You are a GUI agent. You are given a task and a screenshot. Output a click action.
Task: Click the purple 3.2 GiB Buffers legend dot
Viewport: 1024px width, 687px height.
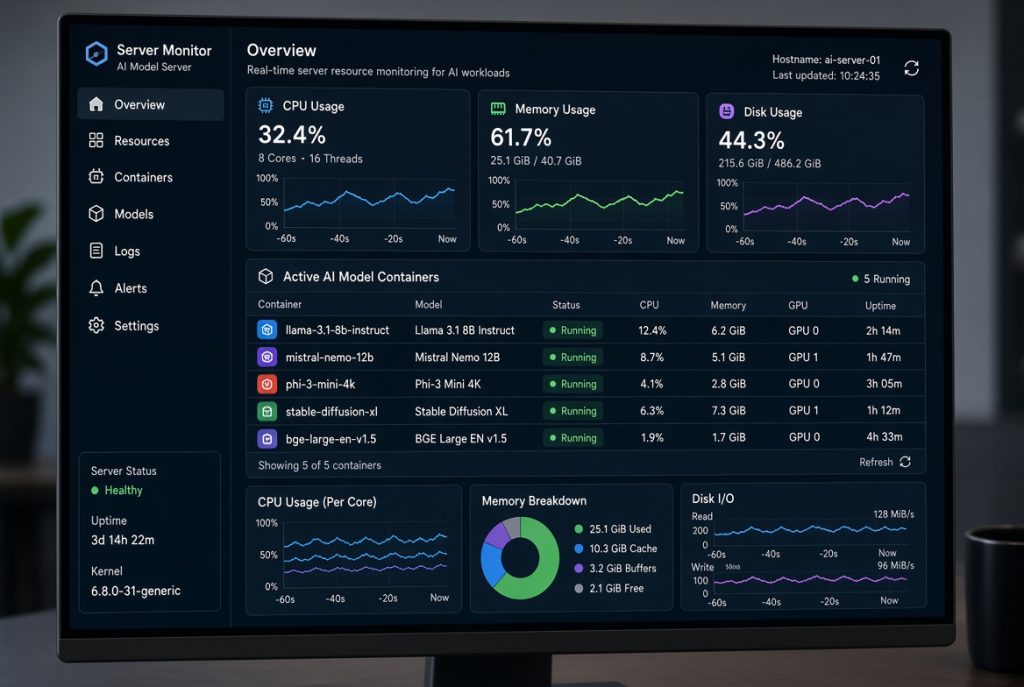[x=579, y=568]
